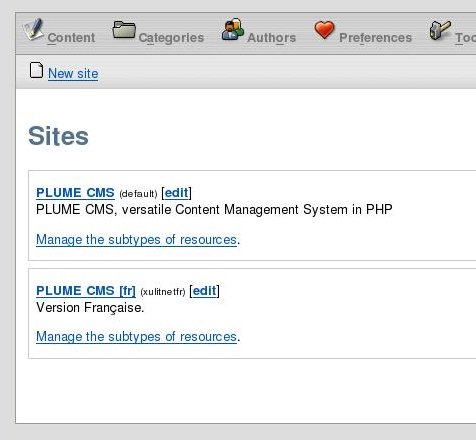Open the Preferences menu tab
The width and height of the screenshot is (476, 440).
coord(376,38)
